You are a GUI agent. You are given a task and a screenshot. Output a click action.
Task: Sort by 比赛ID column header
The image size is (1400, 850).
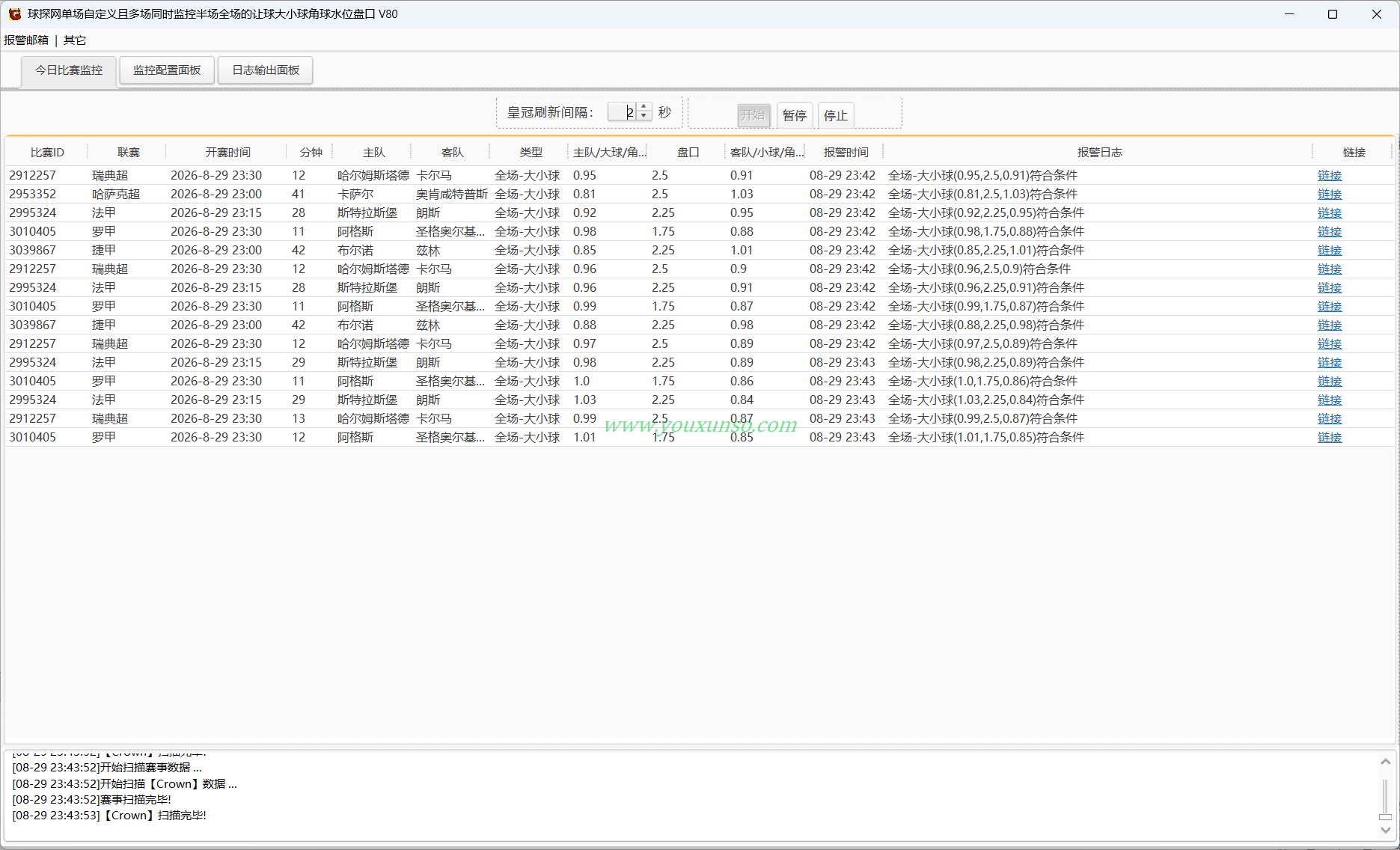[47, 152]
